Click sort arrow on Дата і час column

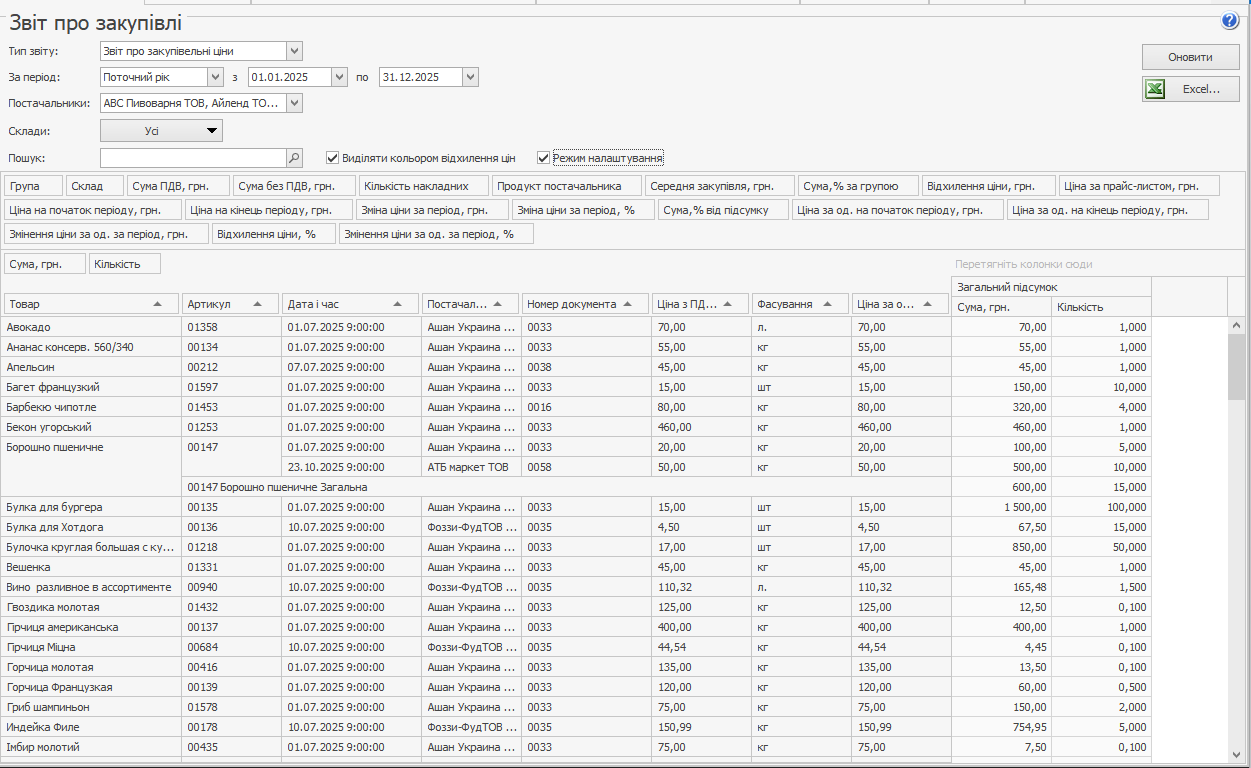point(398,304)
